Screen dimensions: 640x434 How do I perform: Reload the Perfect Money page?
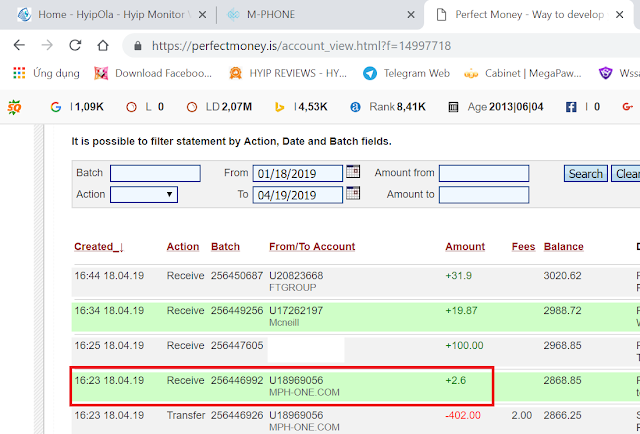[x=75, y=45]
